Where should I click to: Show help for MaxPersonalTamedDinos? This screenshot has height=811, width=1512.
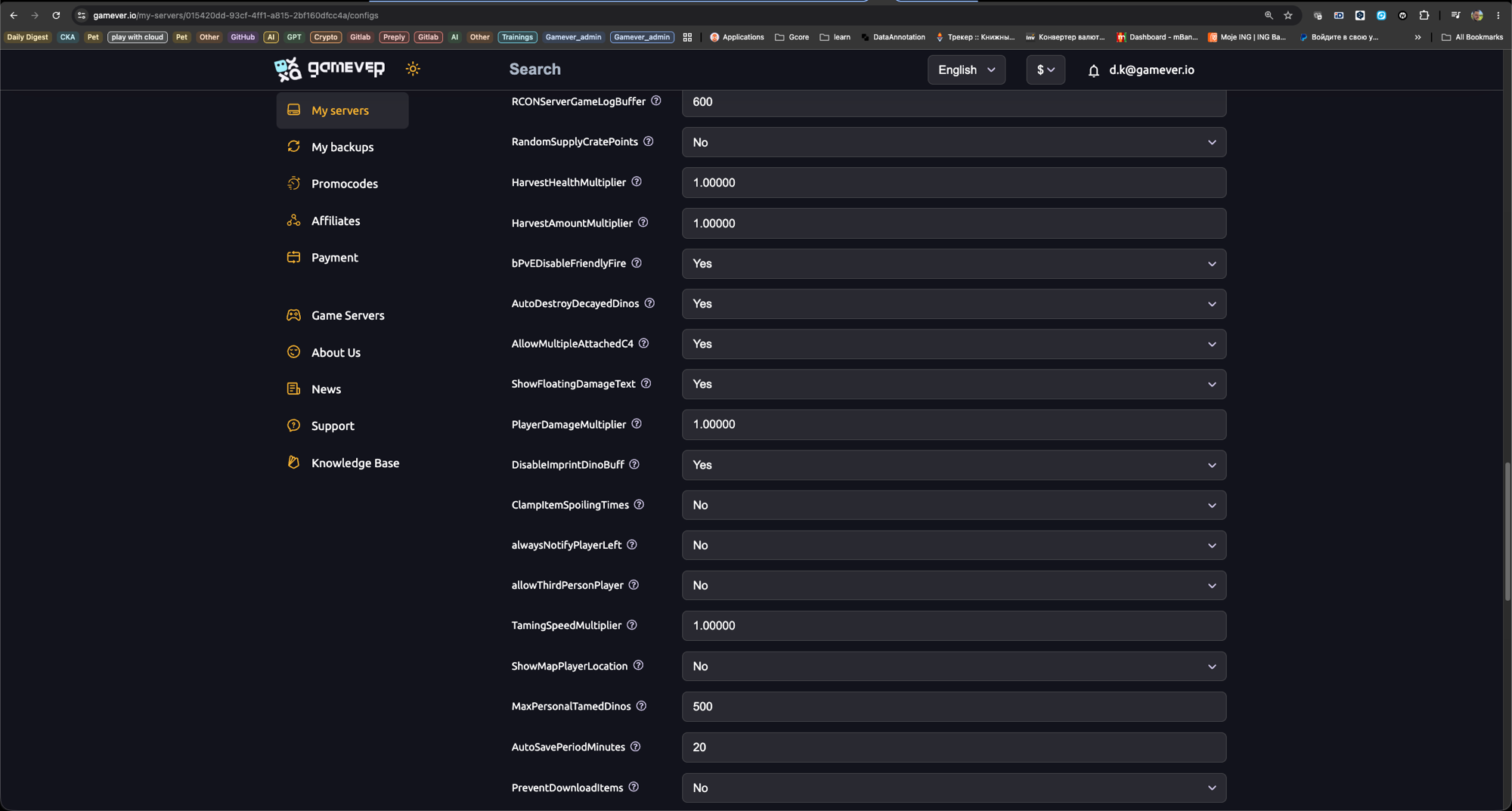(x=641, y=706)
